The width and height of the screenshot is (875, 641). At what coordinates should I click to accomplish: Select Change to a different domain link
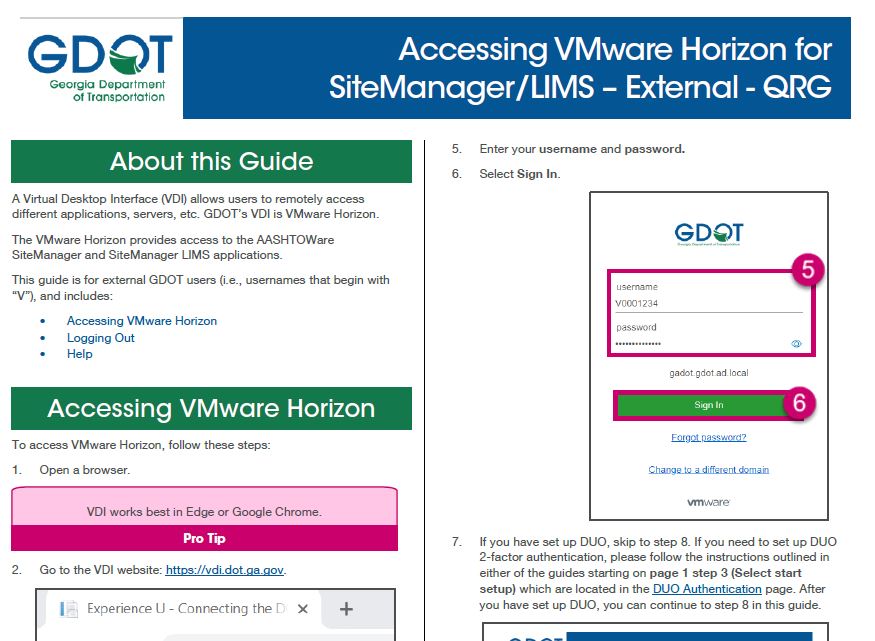click(x=709, y=470)
